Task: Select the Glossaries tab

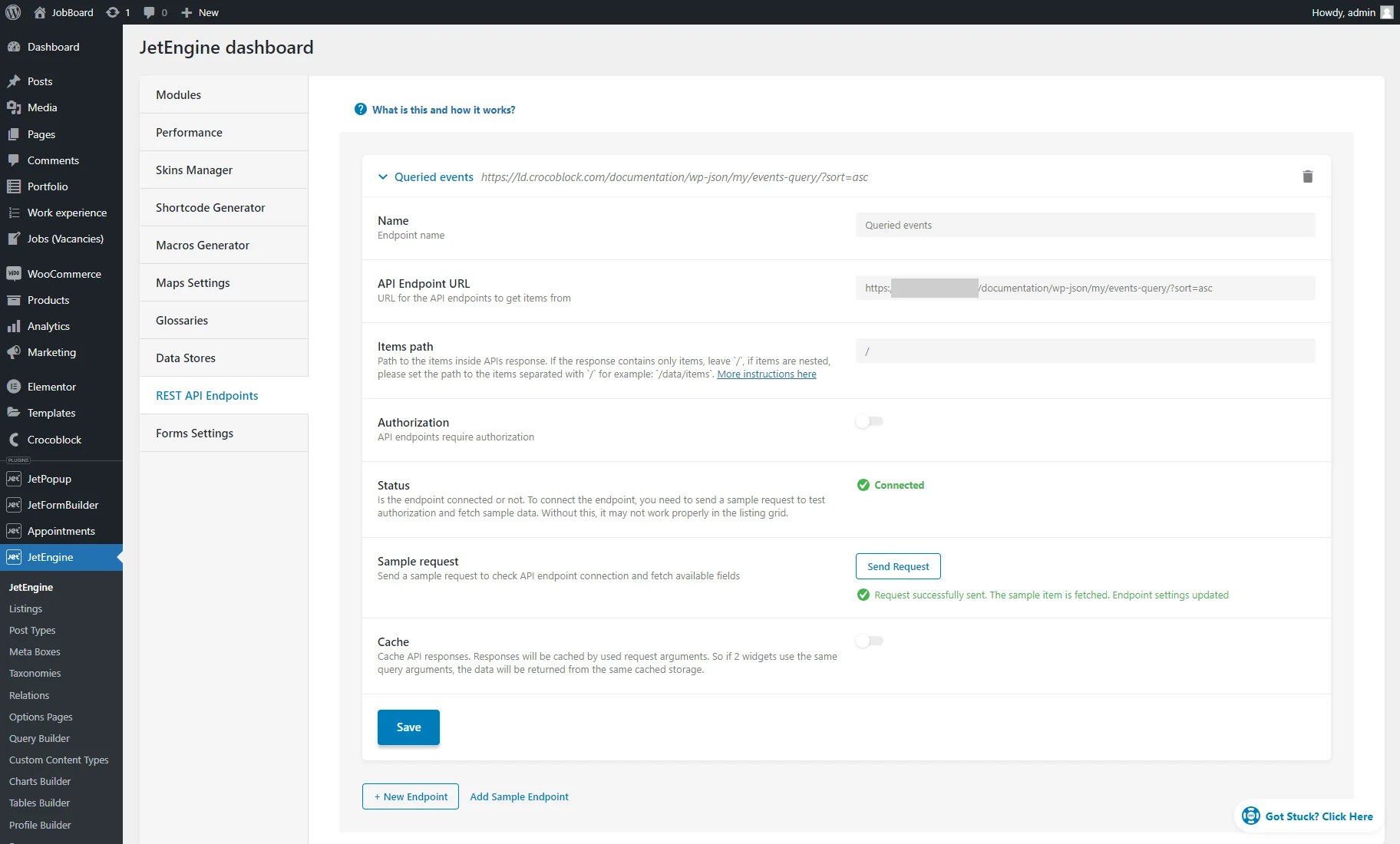Action: tap(223, 321)
